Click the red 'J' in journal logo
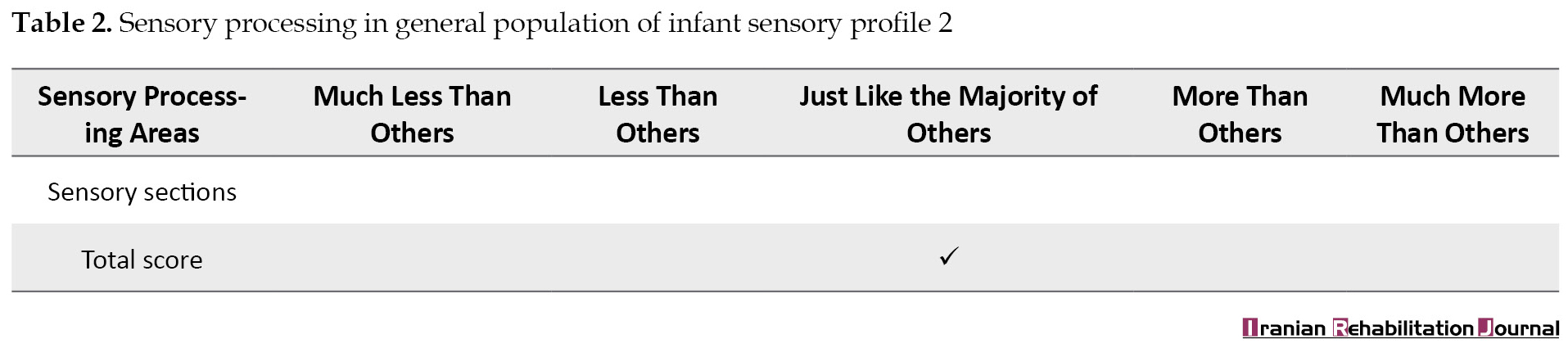 (x=1485, y=328)
